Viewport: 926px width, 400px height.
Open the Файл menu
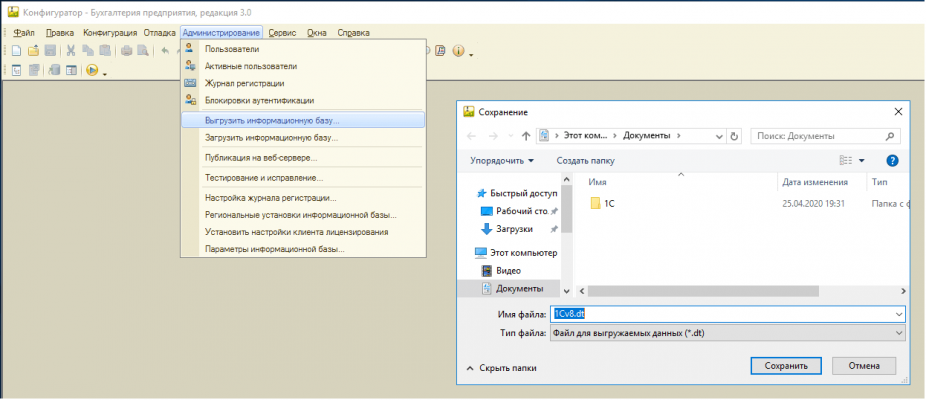click(x=24, y=32)
